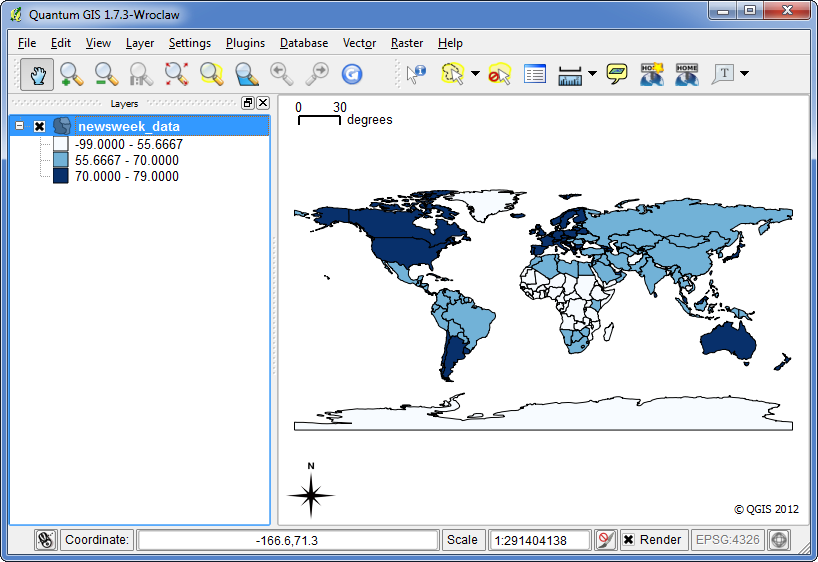Click Zoom to Selection icon
The width and height of the screenshot is (818, 562).
(211, 74)
